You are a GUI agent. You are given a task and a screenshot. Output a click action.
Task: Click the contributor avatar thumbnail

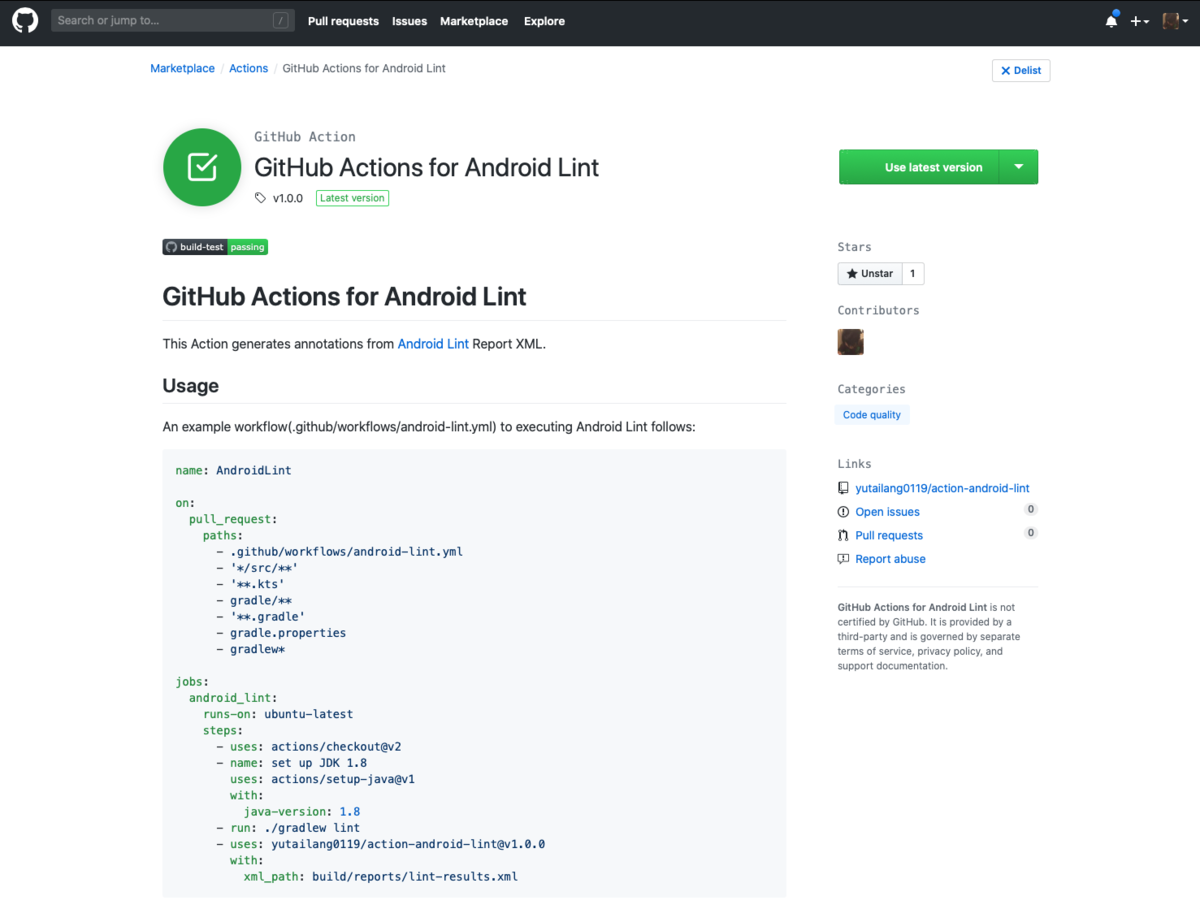pos(850,341)
